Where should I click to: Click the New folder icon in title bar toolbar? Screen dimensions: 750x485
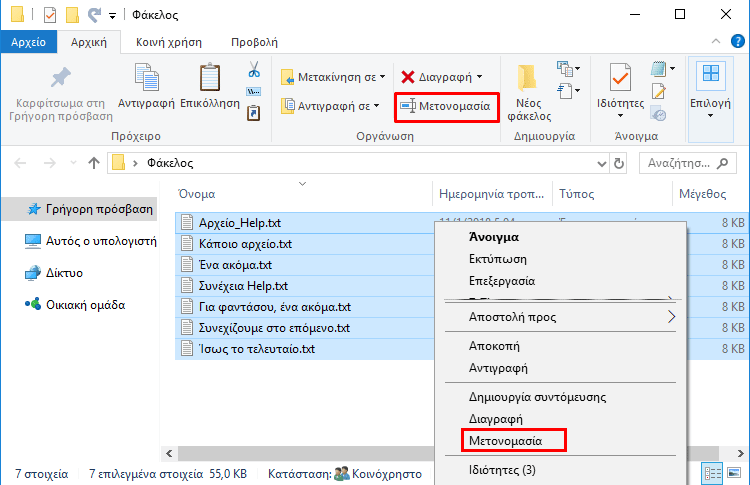[x=72, y=15]
